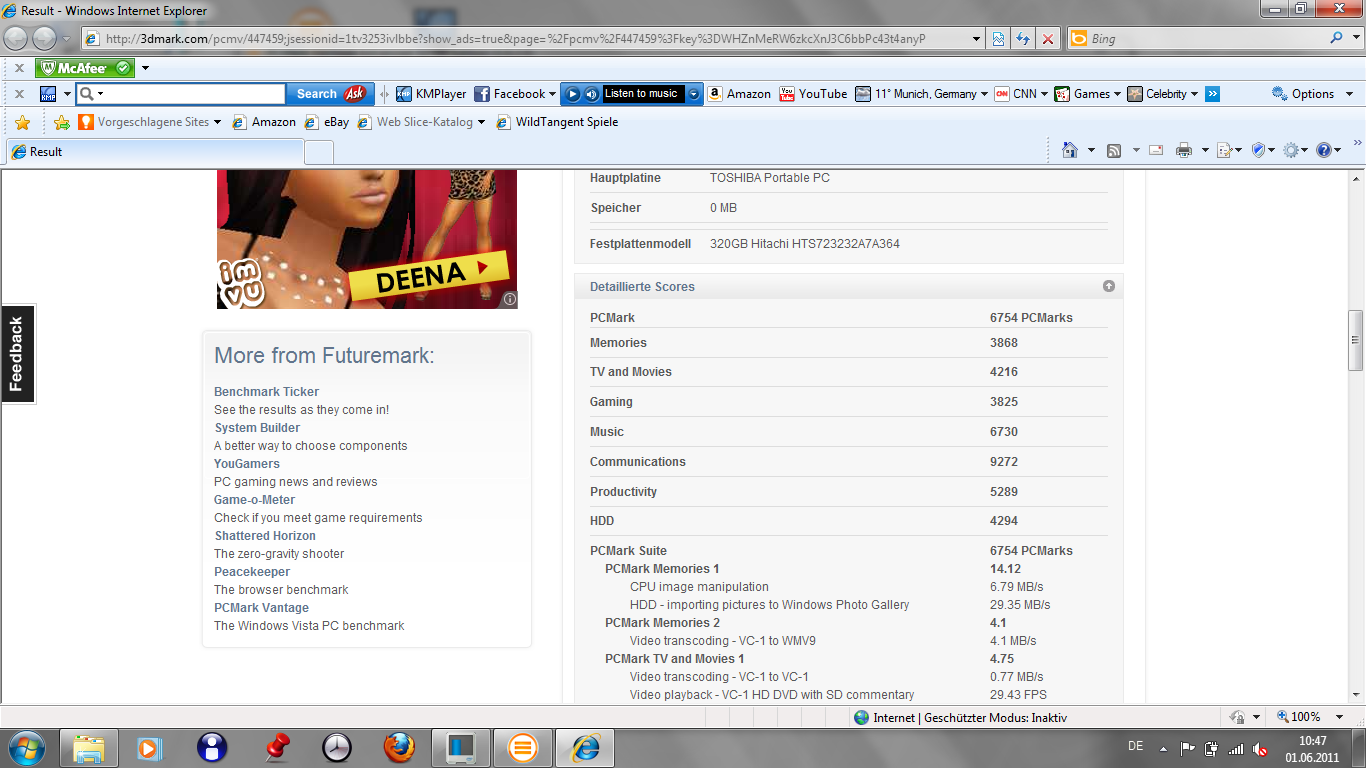Expand the CNN toolbar dropdown

click(1045, 94)
